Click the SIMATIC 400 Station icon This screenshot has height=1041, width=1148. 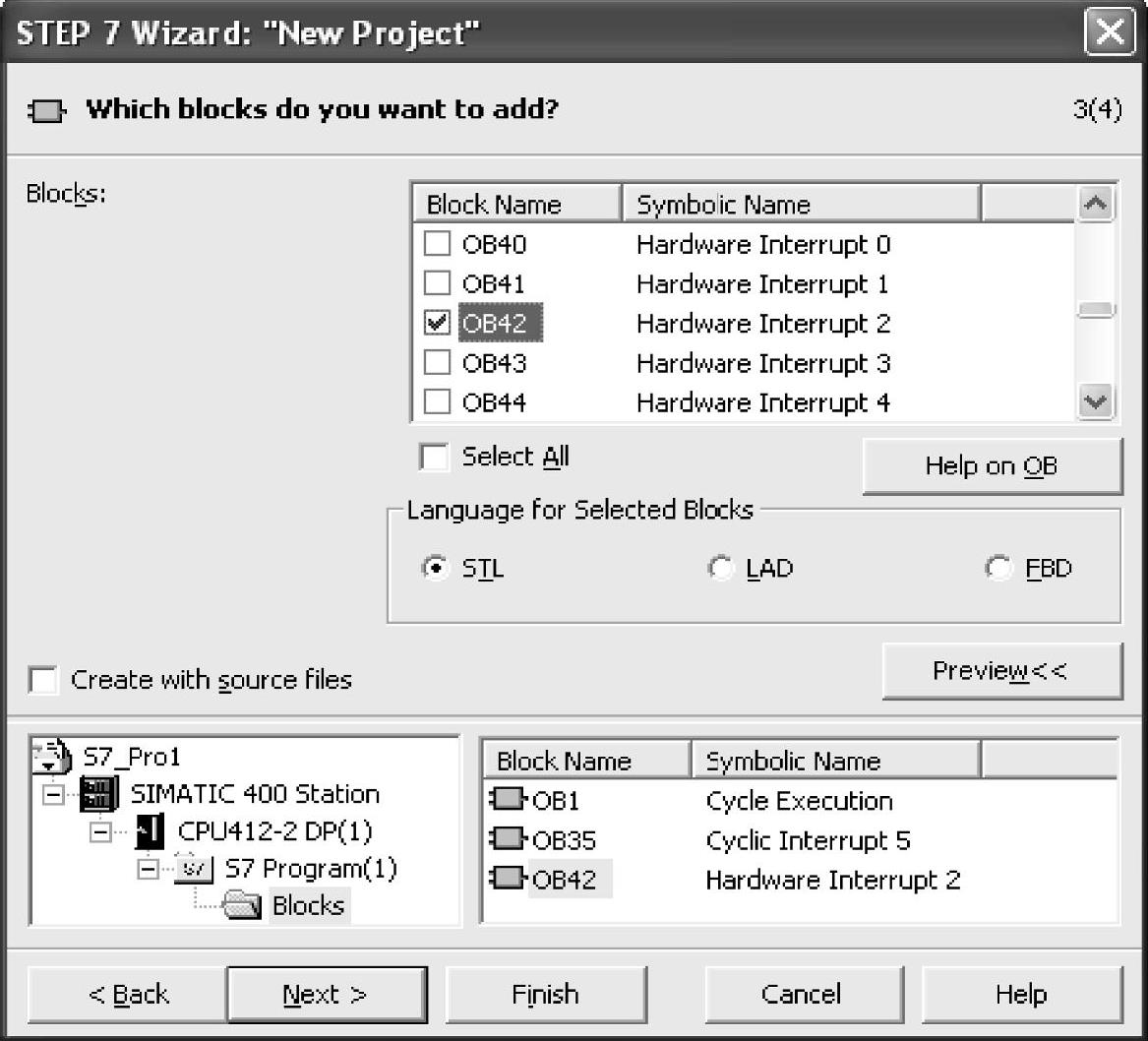point(98,794)
